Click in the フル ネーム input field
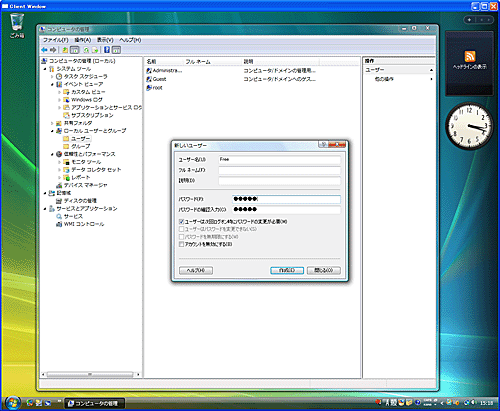 pyautogui.click(x=279, y=170)
